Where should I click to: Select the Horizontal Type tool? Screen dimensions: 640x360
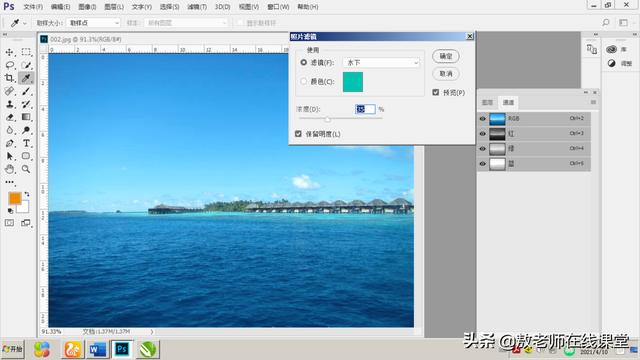[26, 143]
